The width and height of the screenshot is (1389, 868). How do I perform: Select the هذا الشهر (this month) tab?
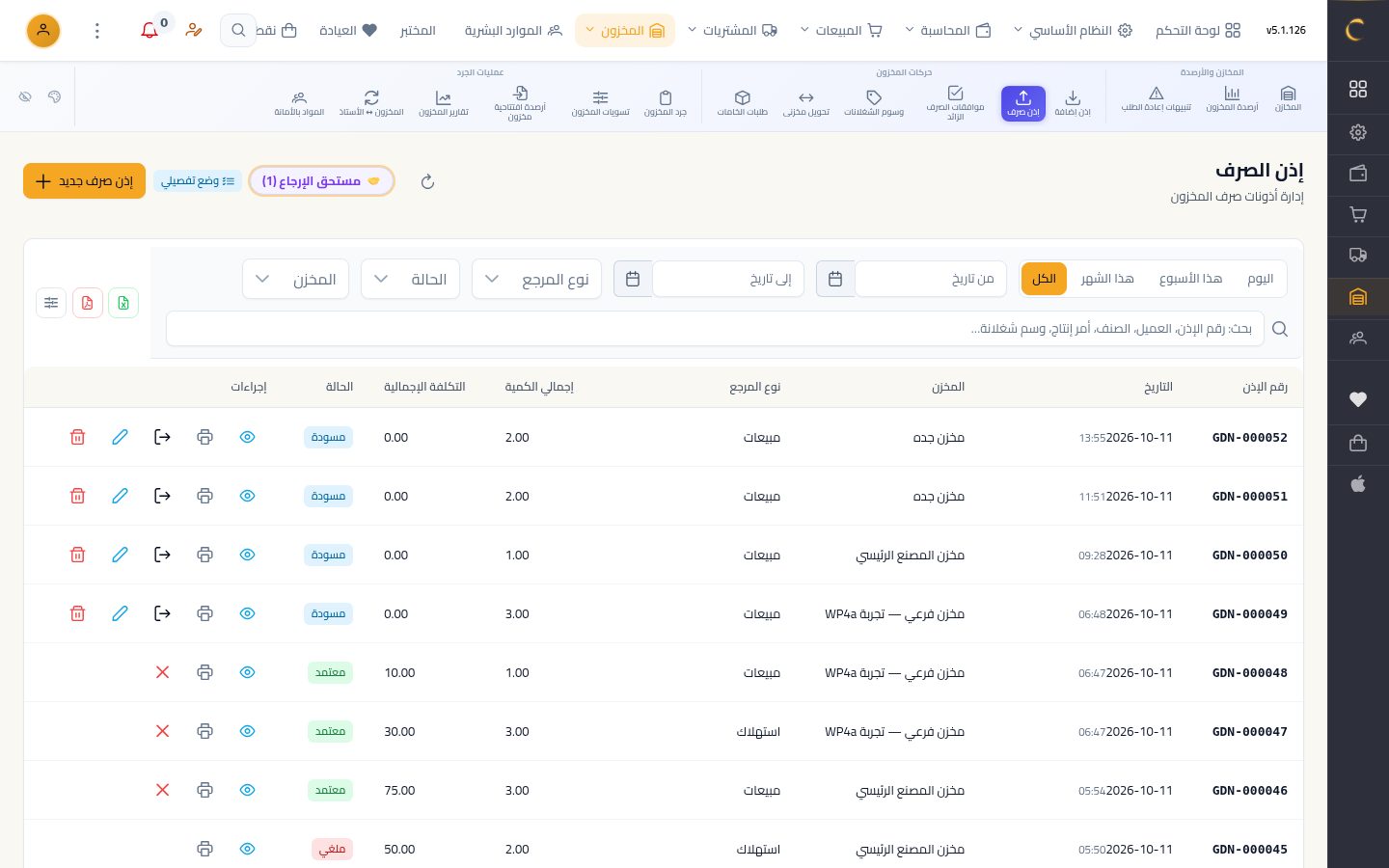tap(1107, 279)
